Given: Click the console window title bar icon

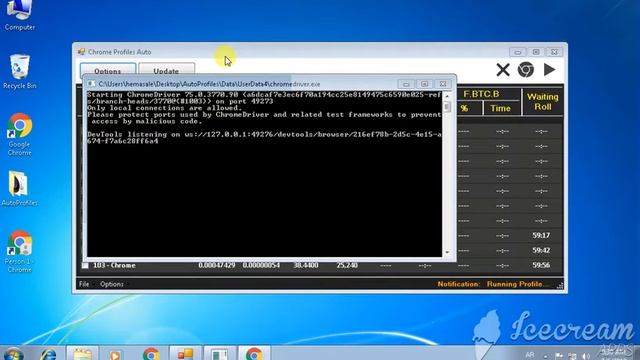Looking at the screenshot, I should 91,84.
